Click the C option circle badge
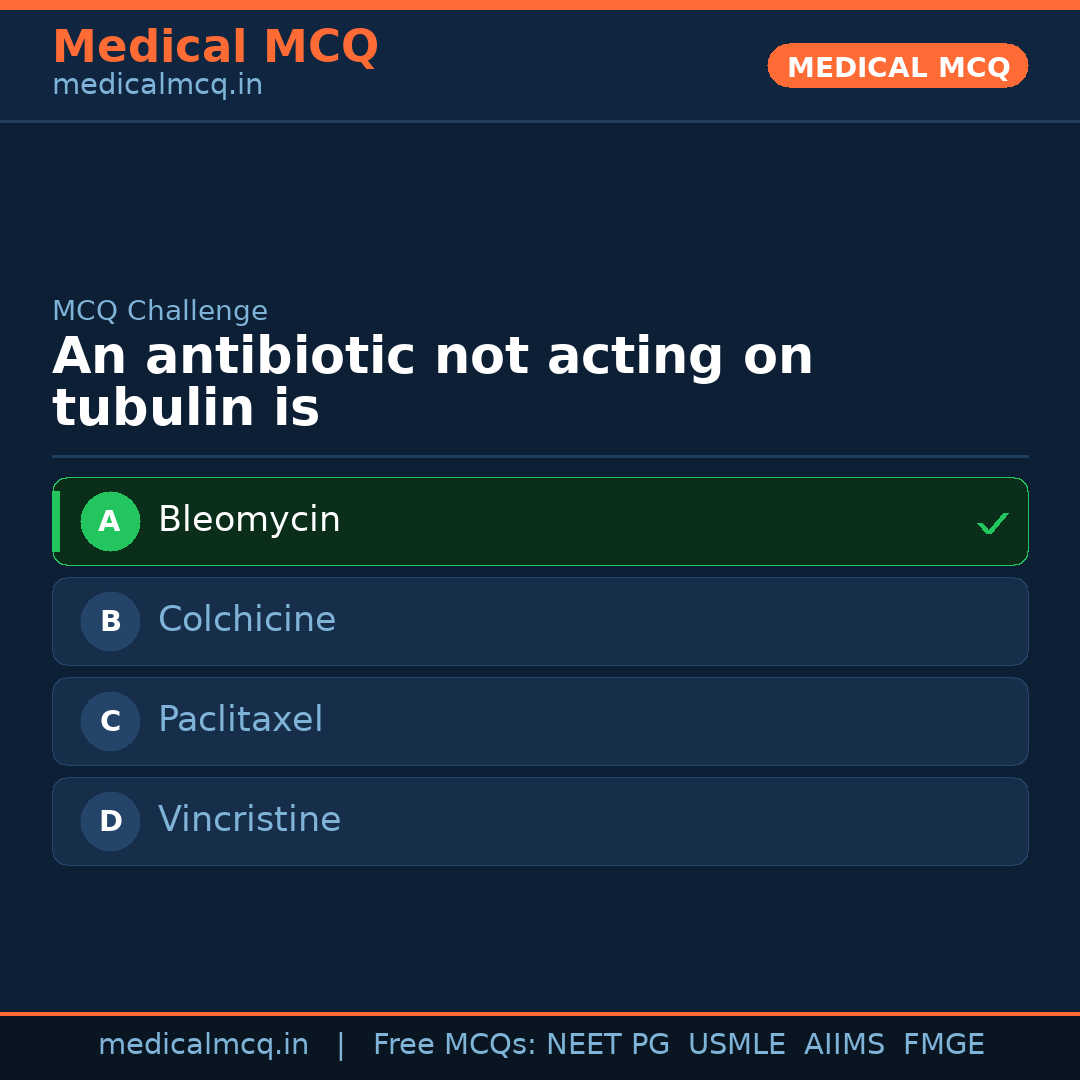Screen dimensions: 1080x1080 click(x=110, y=721)
